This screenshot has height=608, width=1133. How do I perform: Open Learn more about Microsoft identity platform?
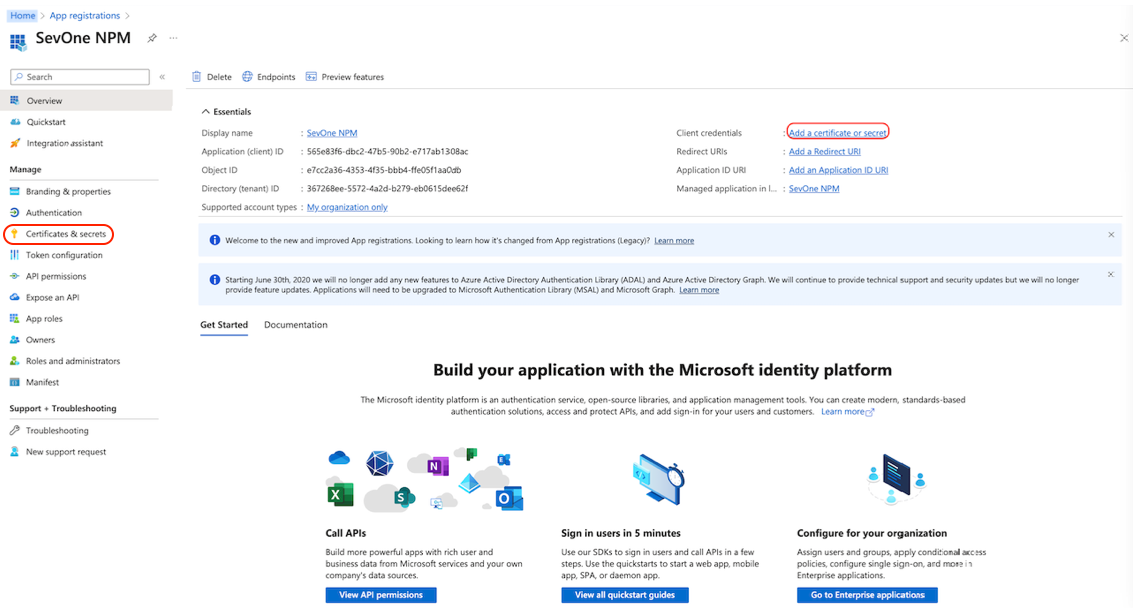coord(847,411)
